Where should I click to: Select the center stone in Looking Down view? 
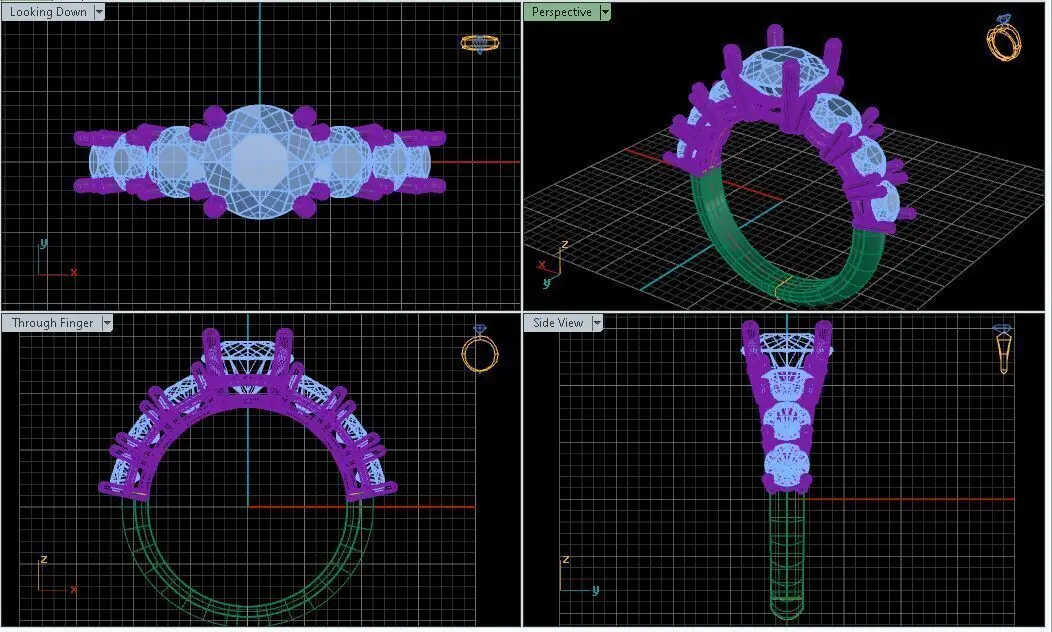point(260,162)
